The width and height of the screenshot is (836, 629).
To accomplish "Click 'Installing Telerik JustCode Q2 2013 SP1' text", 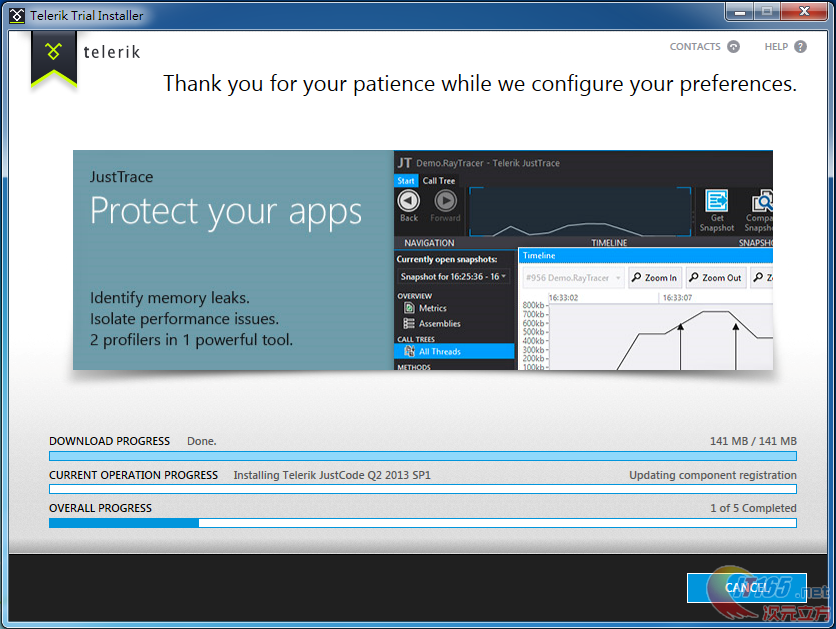I will pyautogui.click(x=332, y=475).
